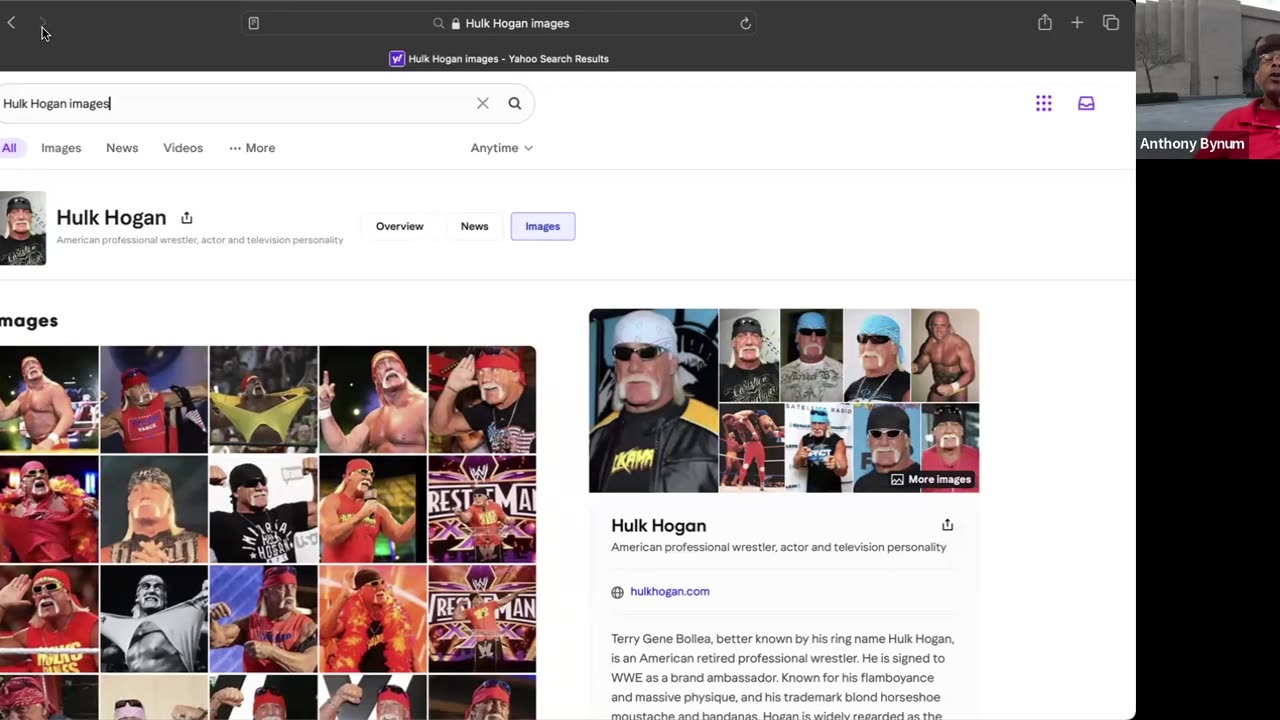Screen dimensions: 1280x720
Task: Select the Yahoo Search Results browser tab
Action: click(499, 58)
